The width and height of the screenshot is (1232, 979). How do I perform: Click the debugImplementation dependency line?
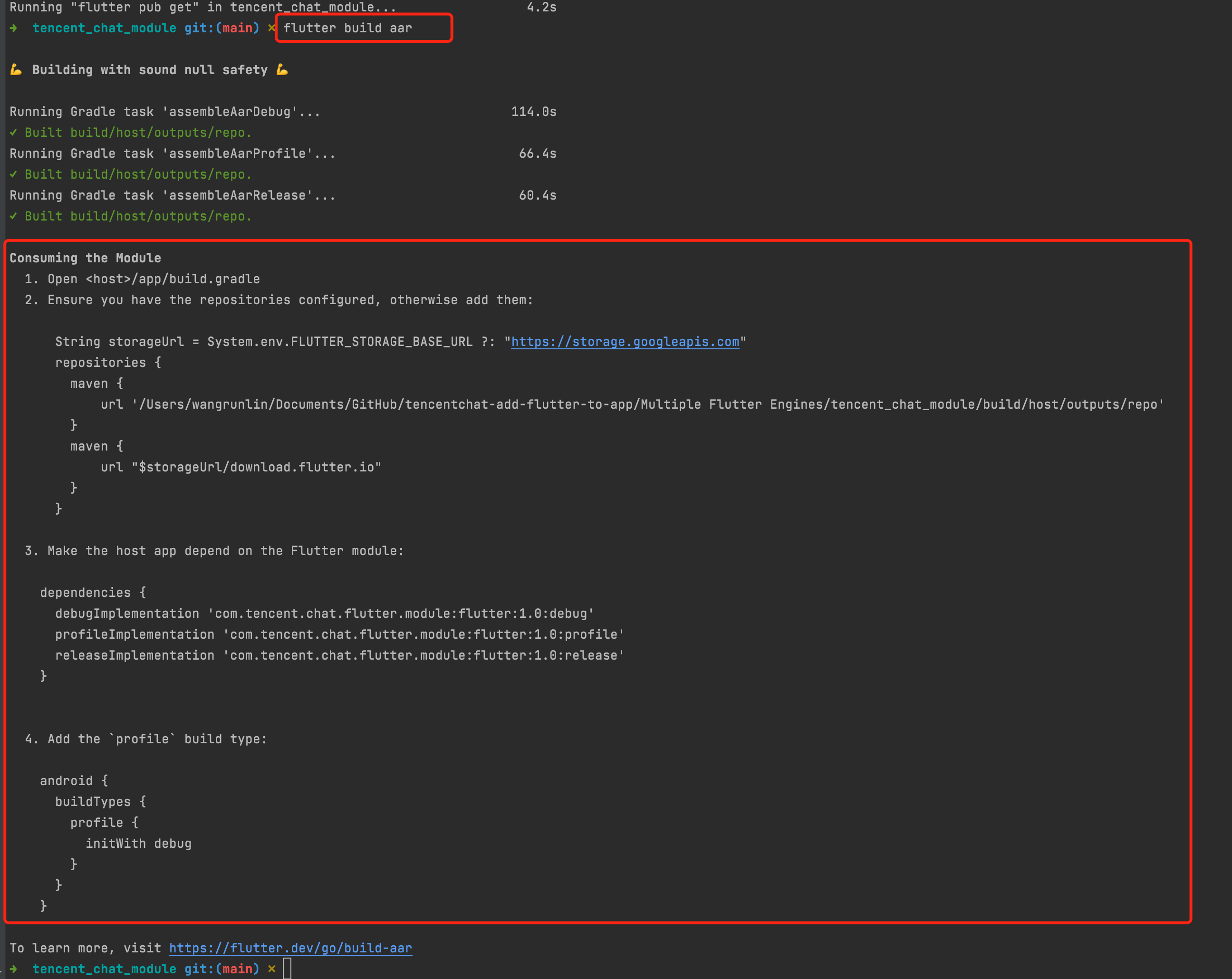[324, 614]
